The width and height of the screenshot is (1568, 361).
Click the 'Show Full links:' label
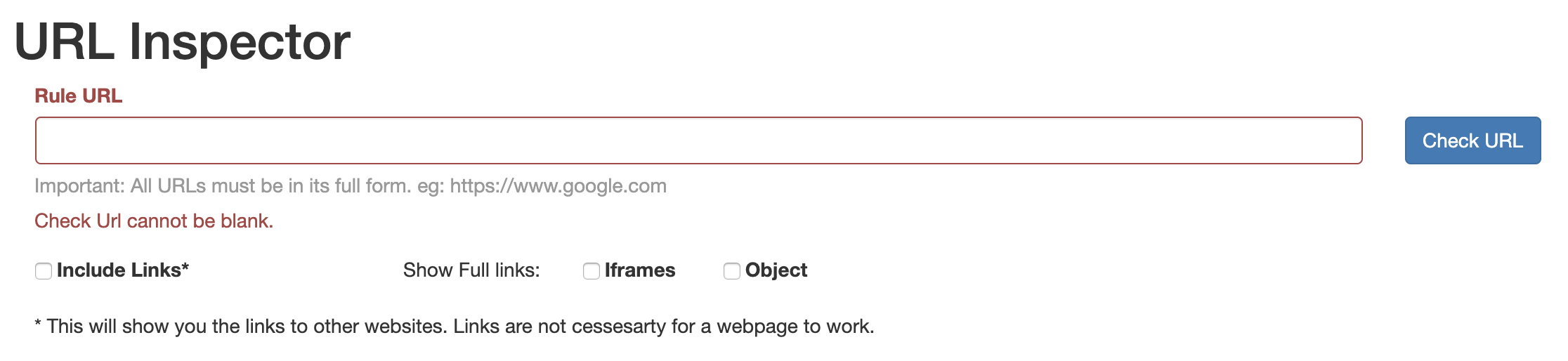(x=471, y=270)
